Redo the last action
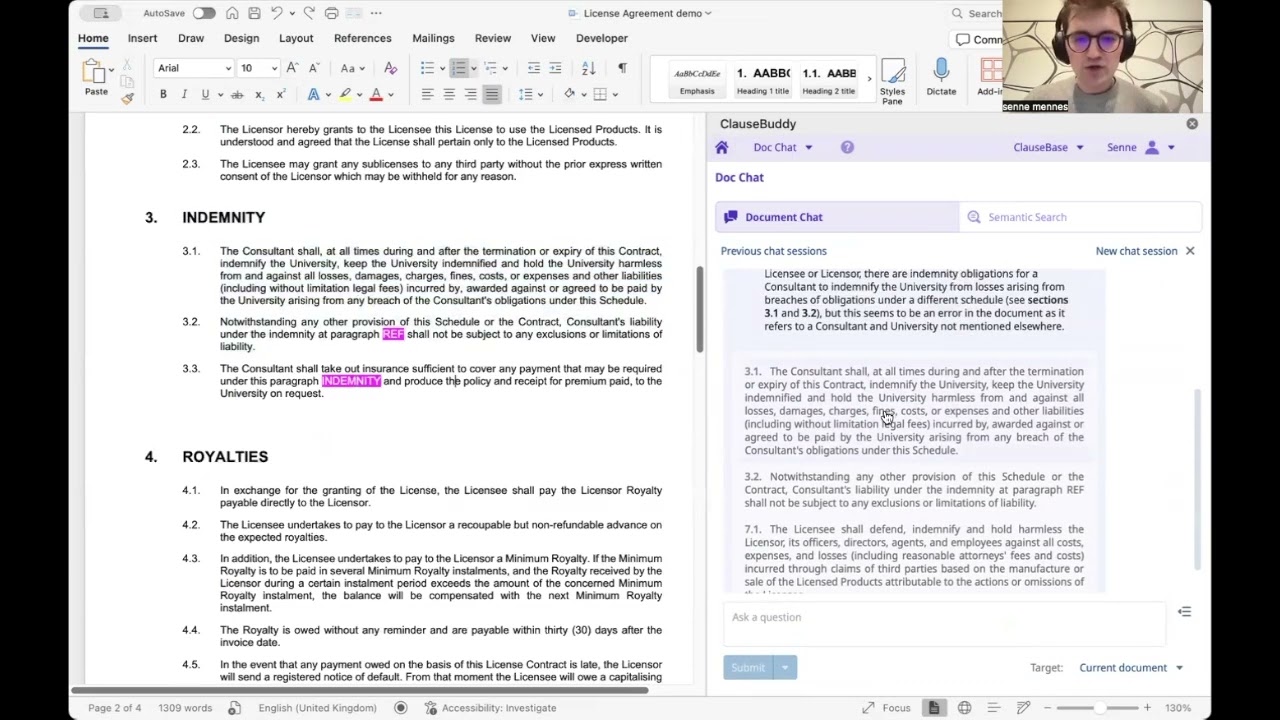Viewport: 1280px width, 720px height. (x=309, y=13)
